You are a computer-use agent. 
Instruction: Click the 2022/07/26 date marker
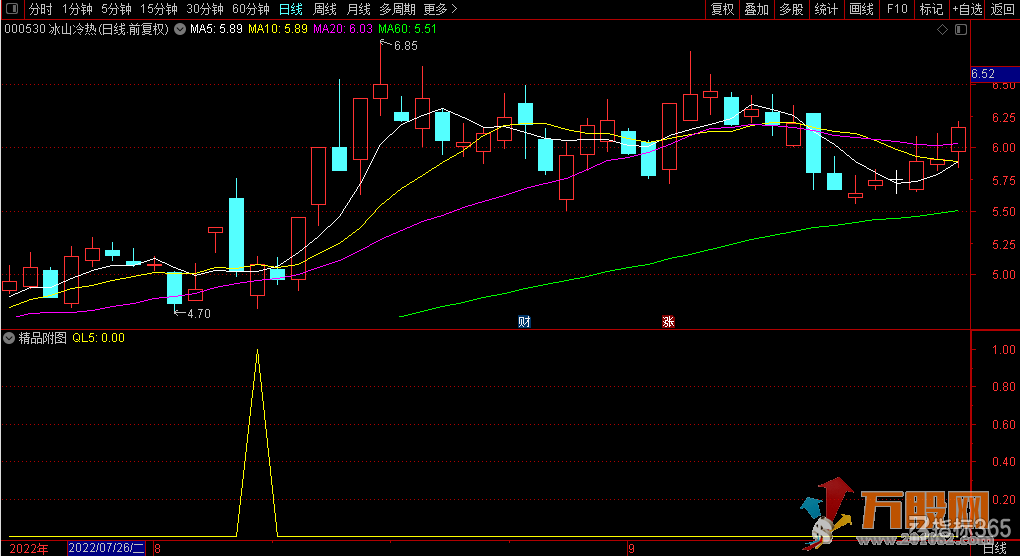(x=106, y=548)
